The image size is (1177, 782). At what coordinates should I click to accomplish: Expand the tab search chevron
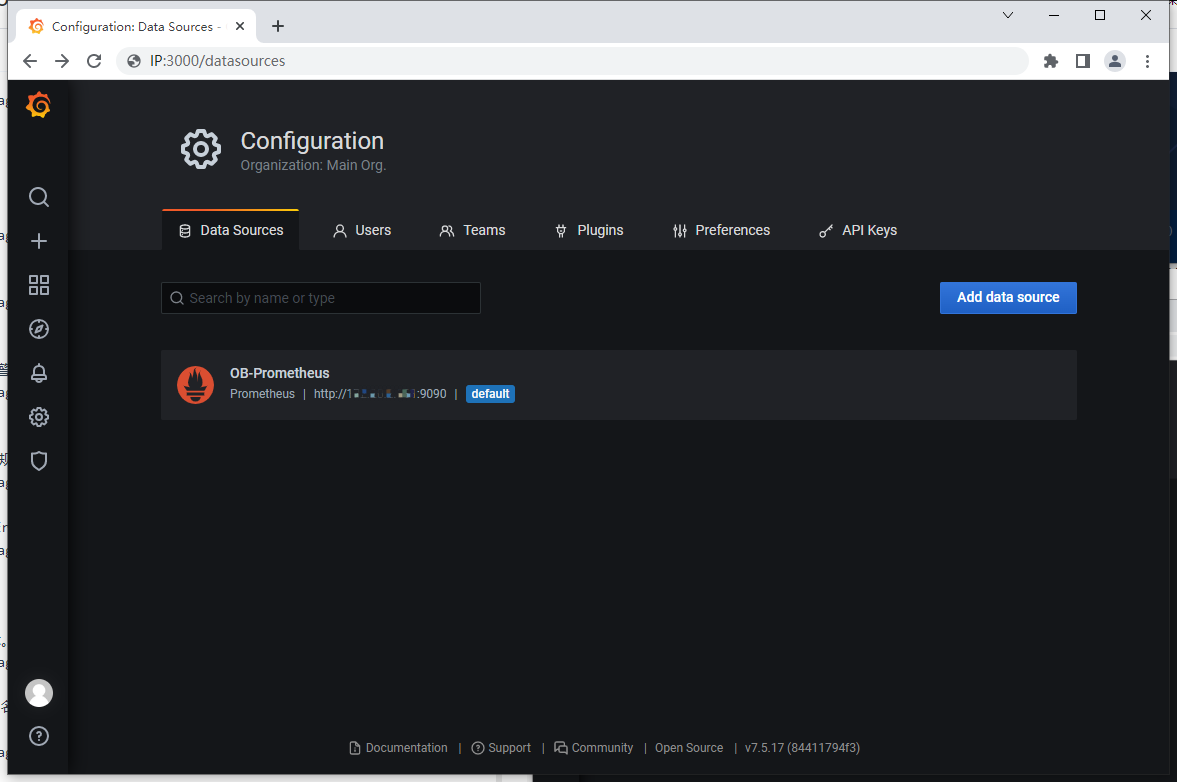click(1008, 15)
